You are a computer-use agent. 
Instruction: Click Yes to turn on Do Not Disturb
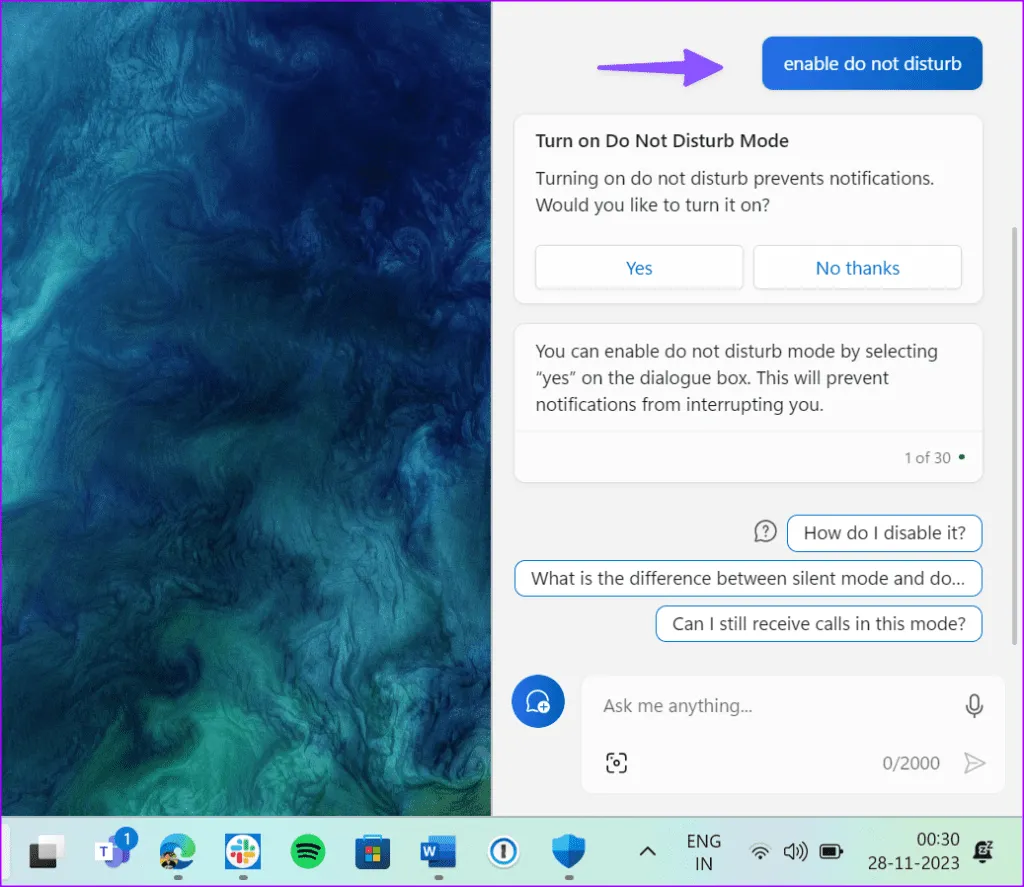[x=638, y=268]
